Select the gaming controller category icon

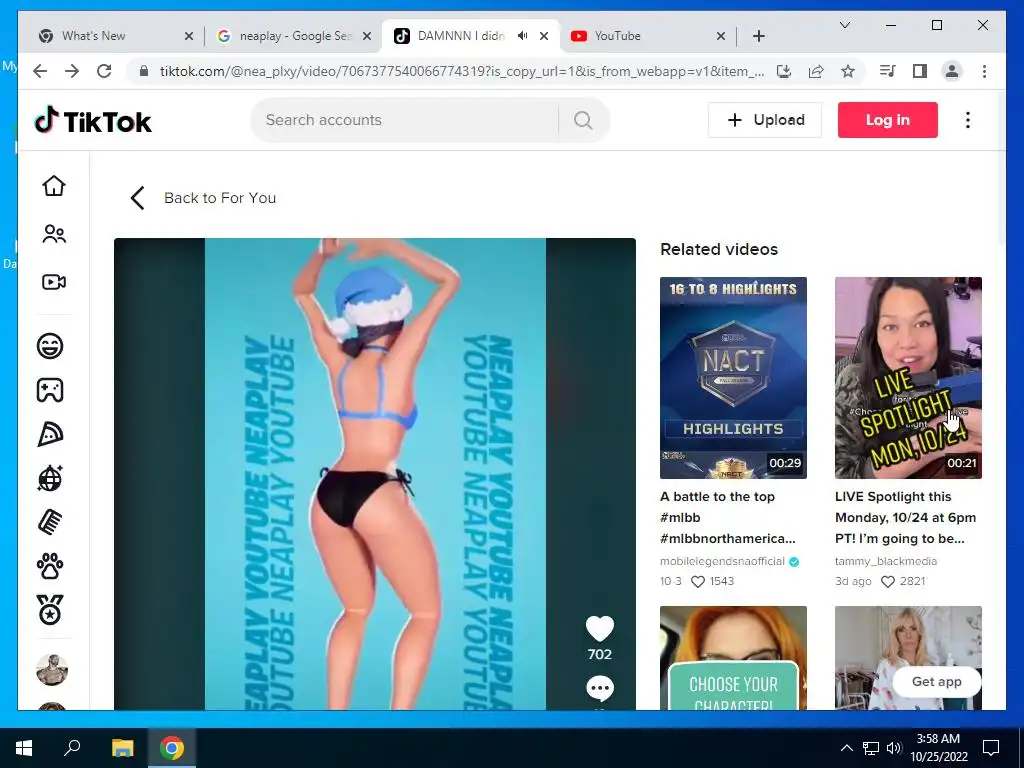(50, 390)
